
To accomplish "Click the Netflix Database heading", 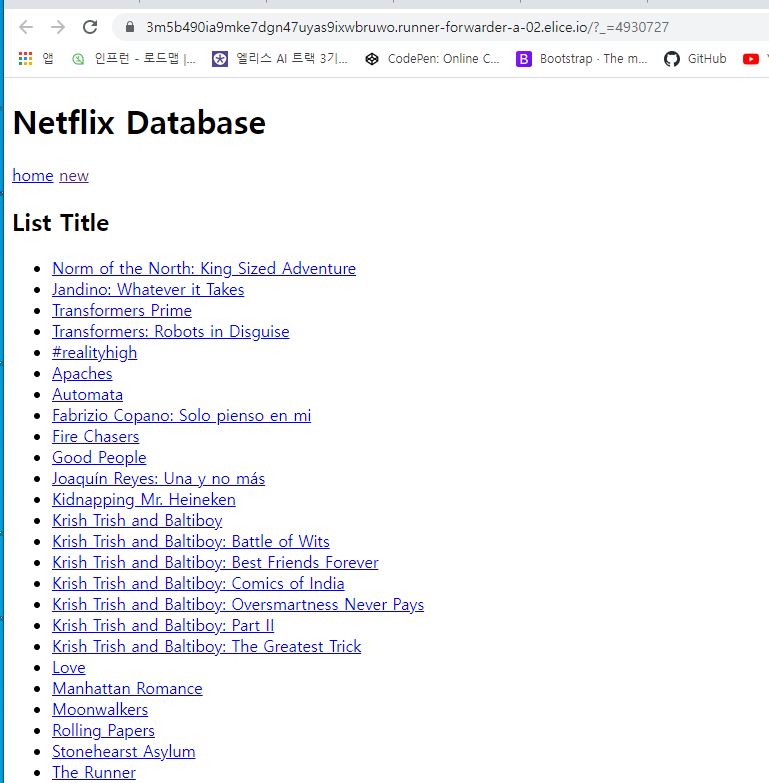I will tap(139, 123).
